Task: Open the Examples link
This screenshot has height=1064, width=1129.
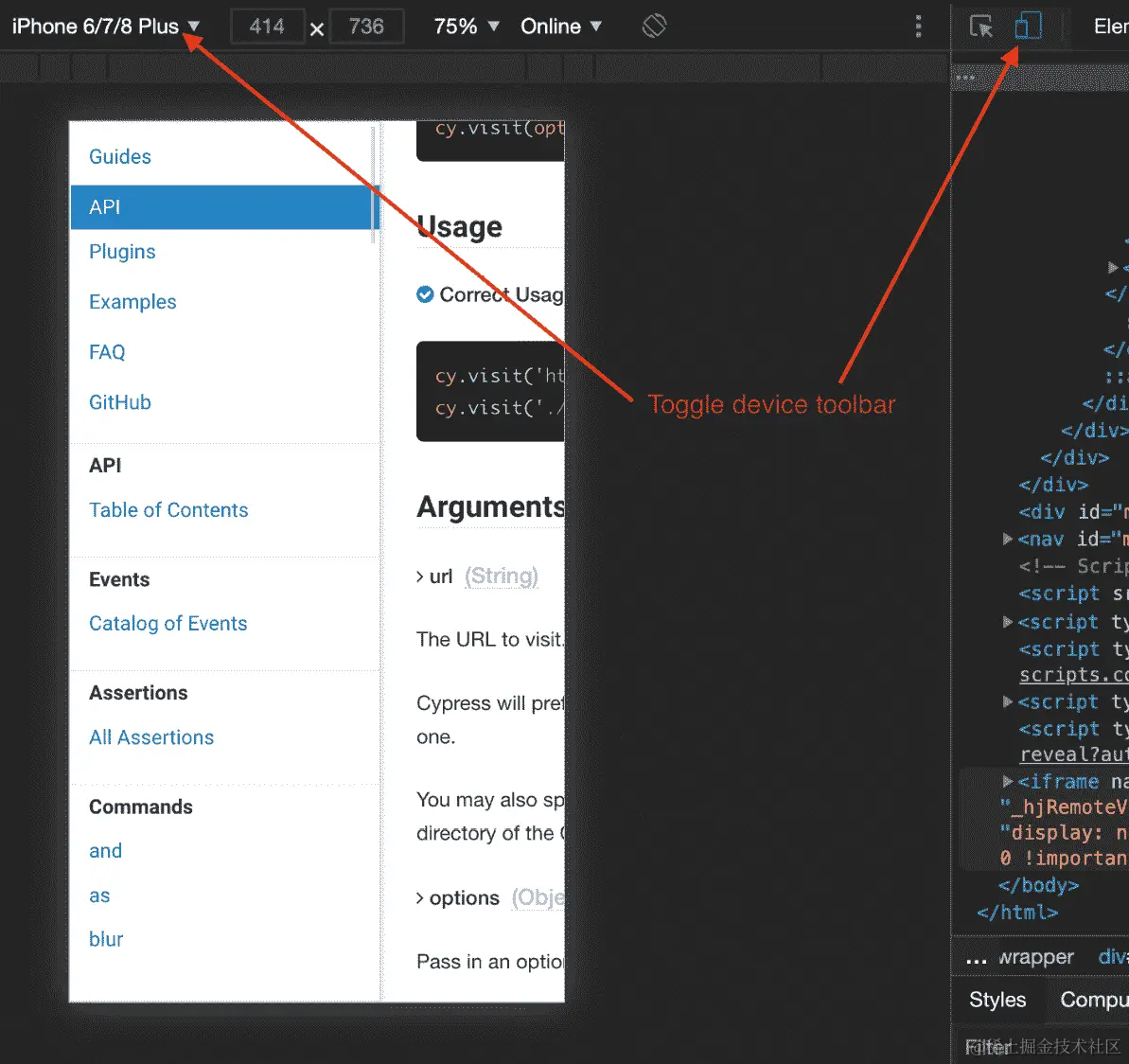Action: pyautogui.click(x=132, y=302)
